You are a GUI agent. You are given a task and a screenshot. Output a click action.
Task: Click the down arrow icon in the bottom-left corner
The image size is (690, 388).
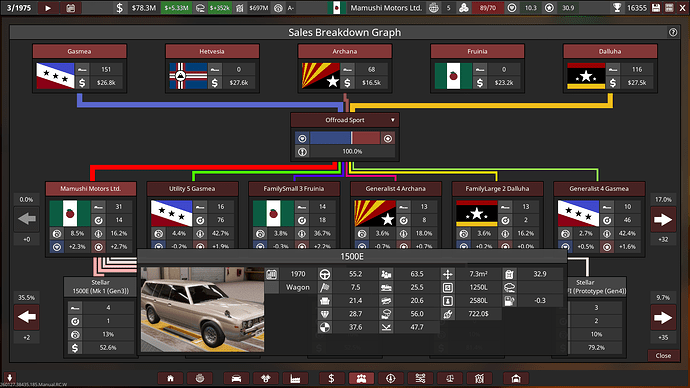10,377
